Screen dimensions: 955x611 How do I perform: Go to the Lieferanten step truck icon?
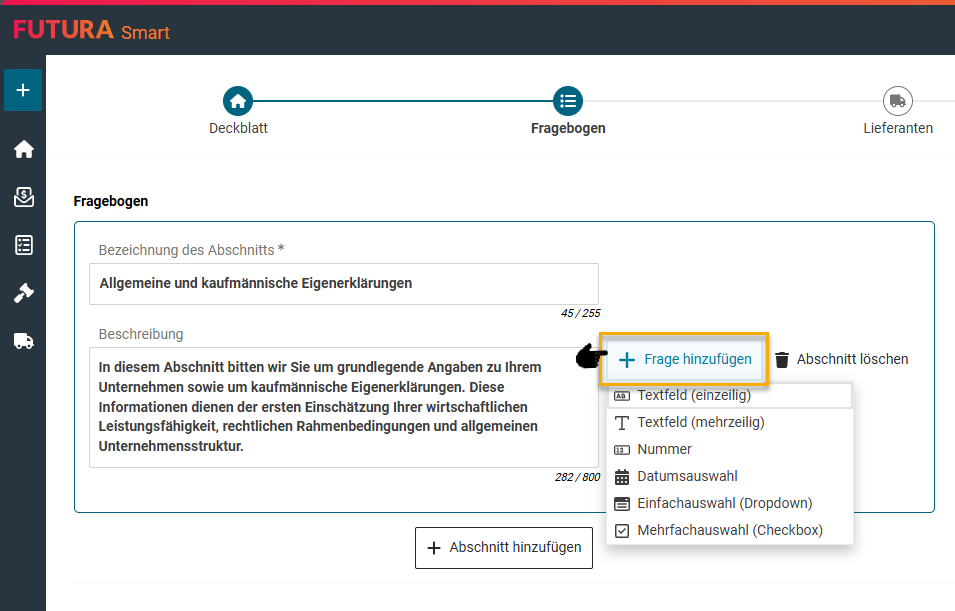tap(897, 101)
